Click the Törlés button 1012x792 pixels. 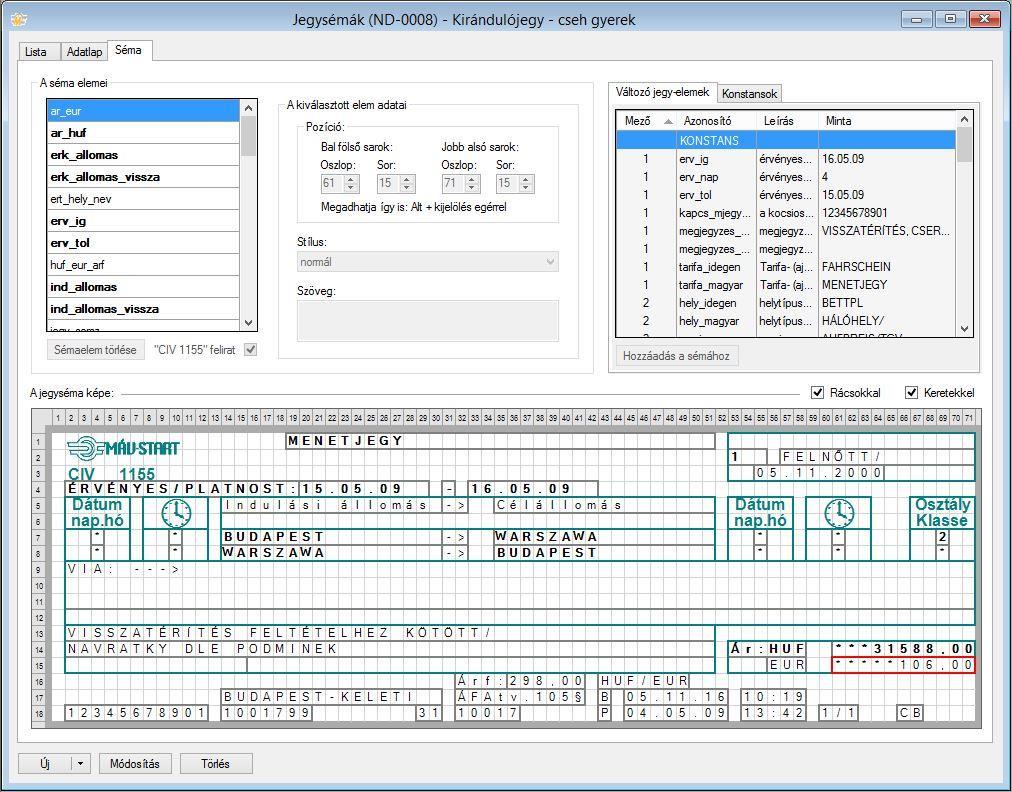tap(216, 764)
